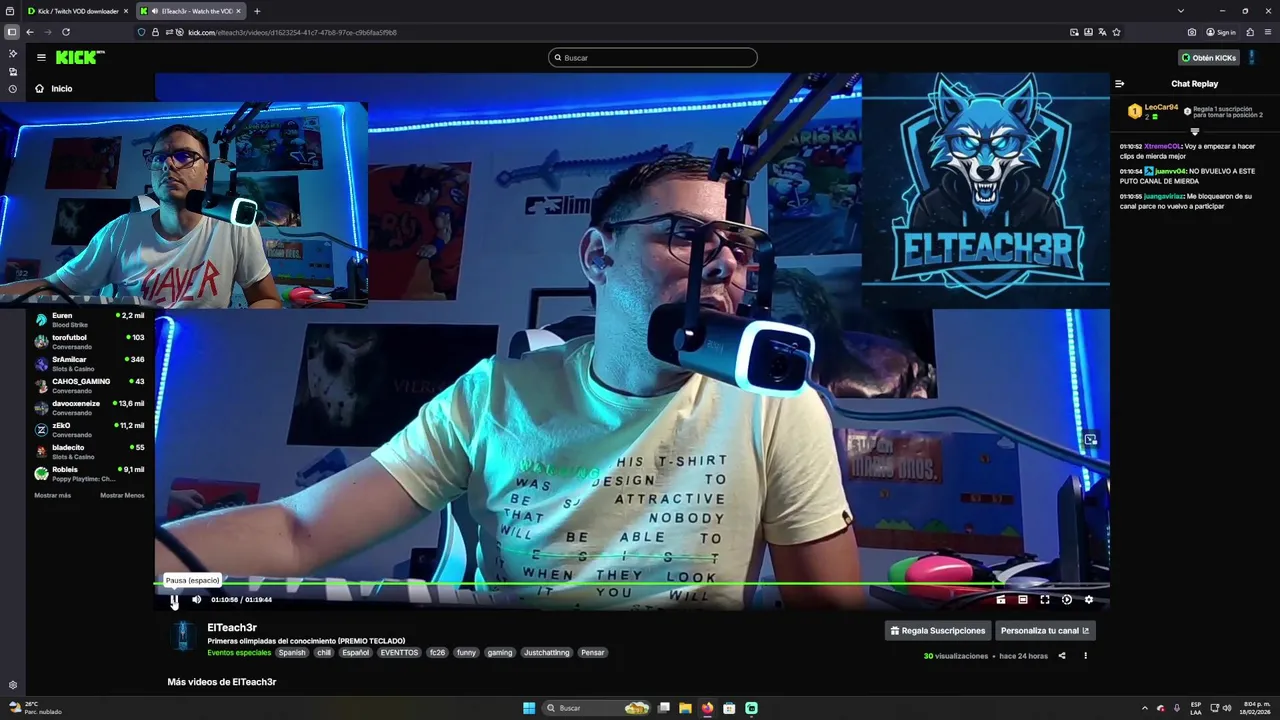Open the Windows Start menu

click(529, 708)
